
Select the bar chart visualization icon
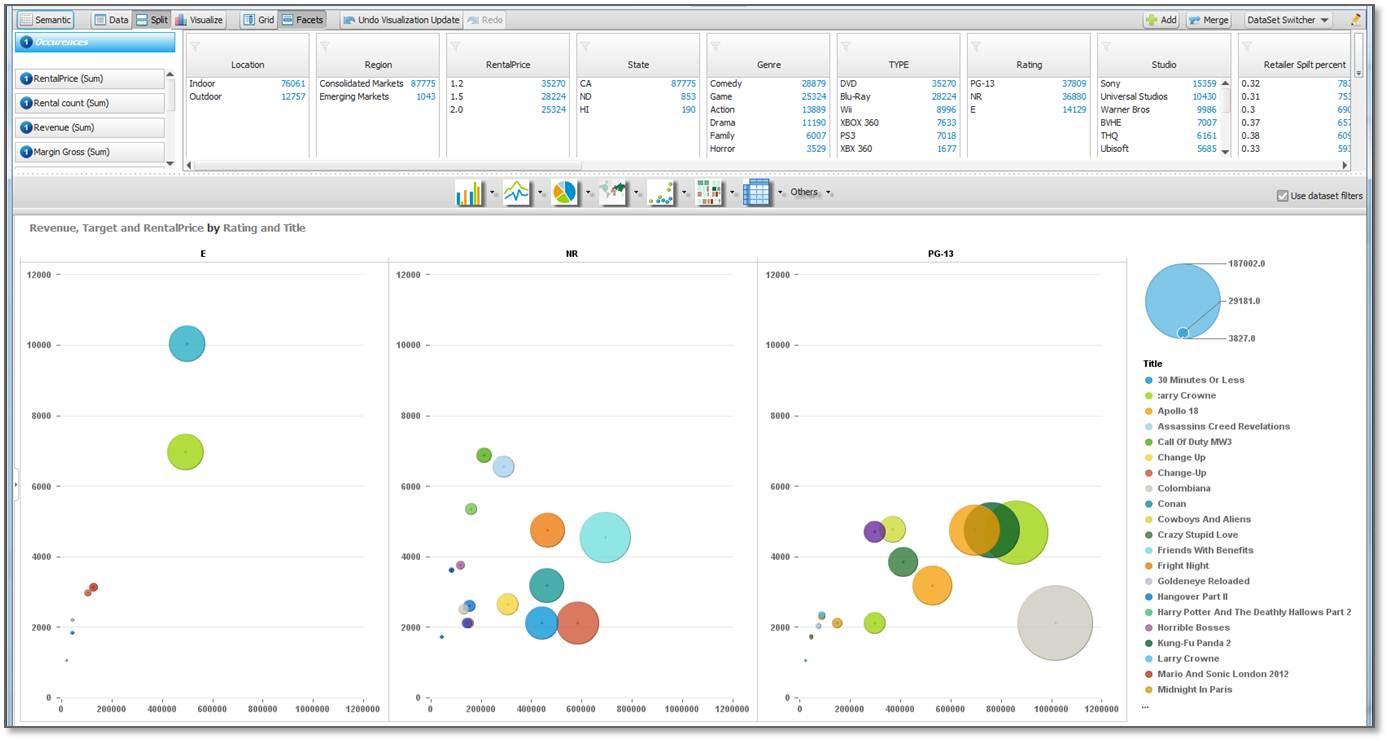[469, 193]
